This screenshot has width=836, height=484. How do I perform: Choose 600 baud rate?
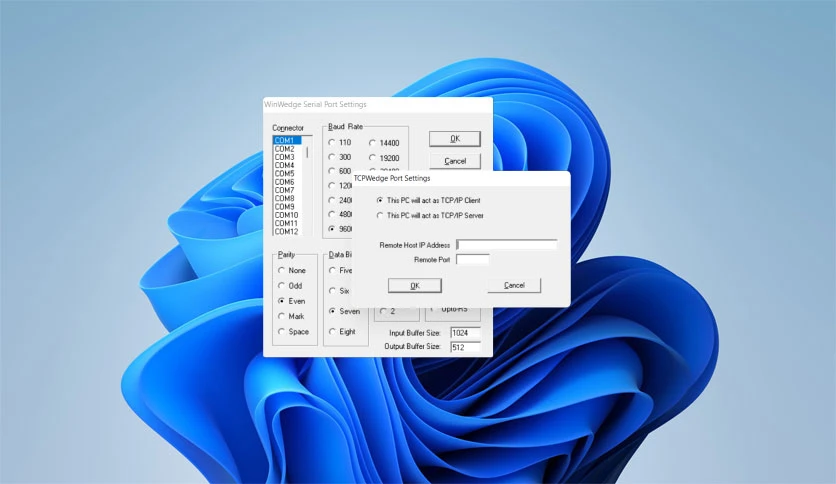pyautogui.click(x=332, y=171)
